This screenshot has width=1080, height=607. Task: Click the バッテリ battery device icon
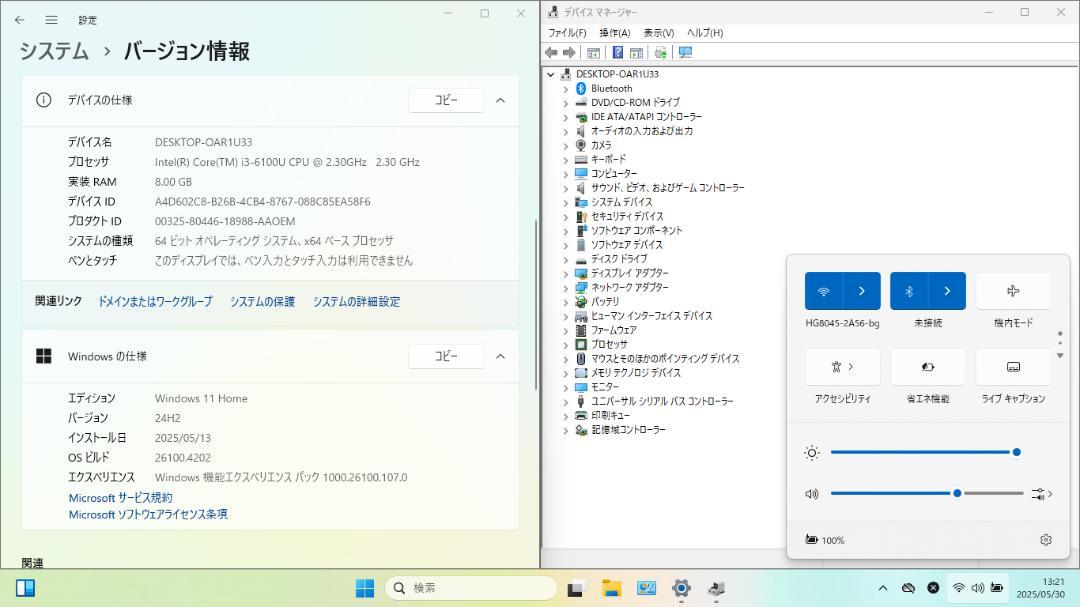tap(581, 302)
